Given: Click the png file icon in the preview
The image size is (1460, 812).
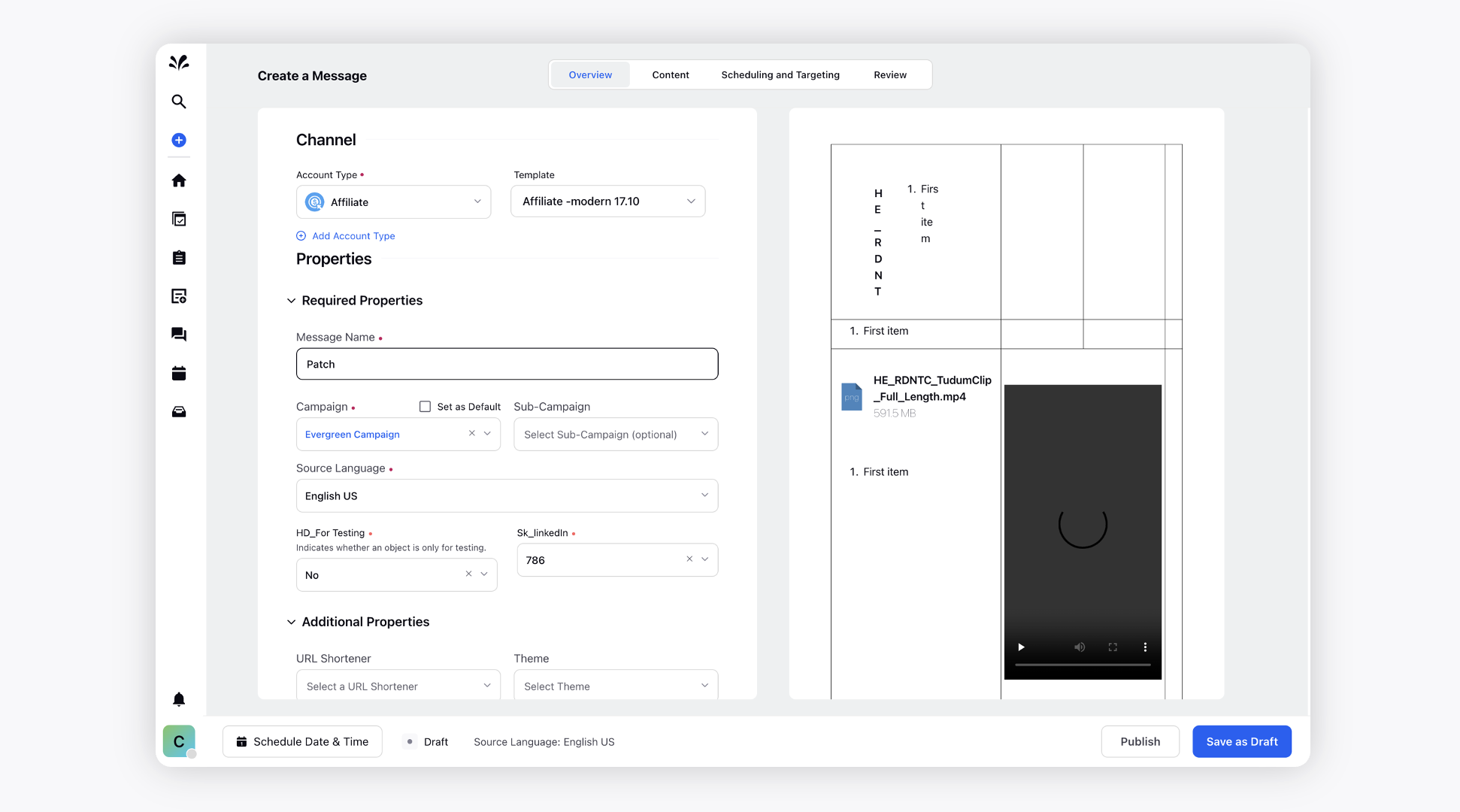Looking at the screenshot, I should [852, 396].
